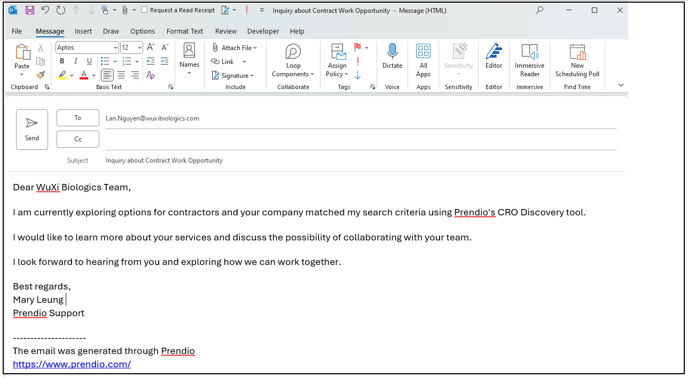
Task: Redo the last action
Action: 61,10
